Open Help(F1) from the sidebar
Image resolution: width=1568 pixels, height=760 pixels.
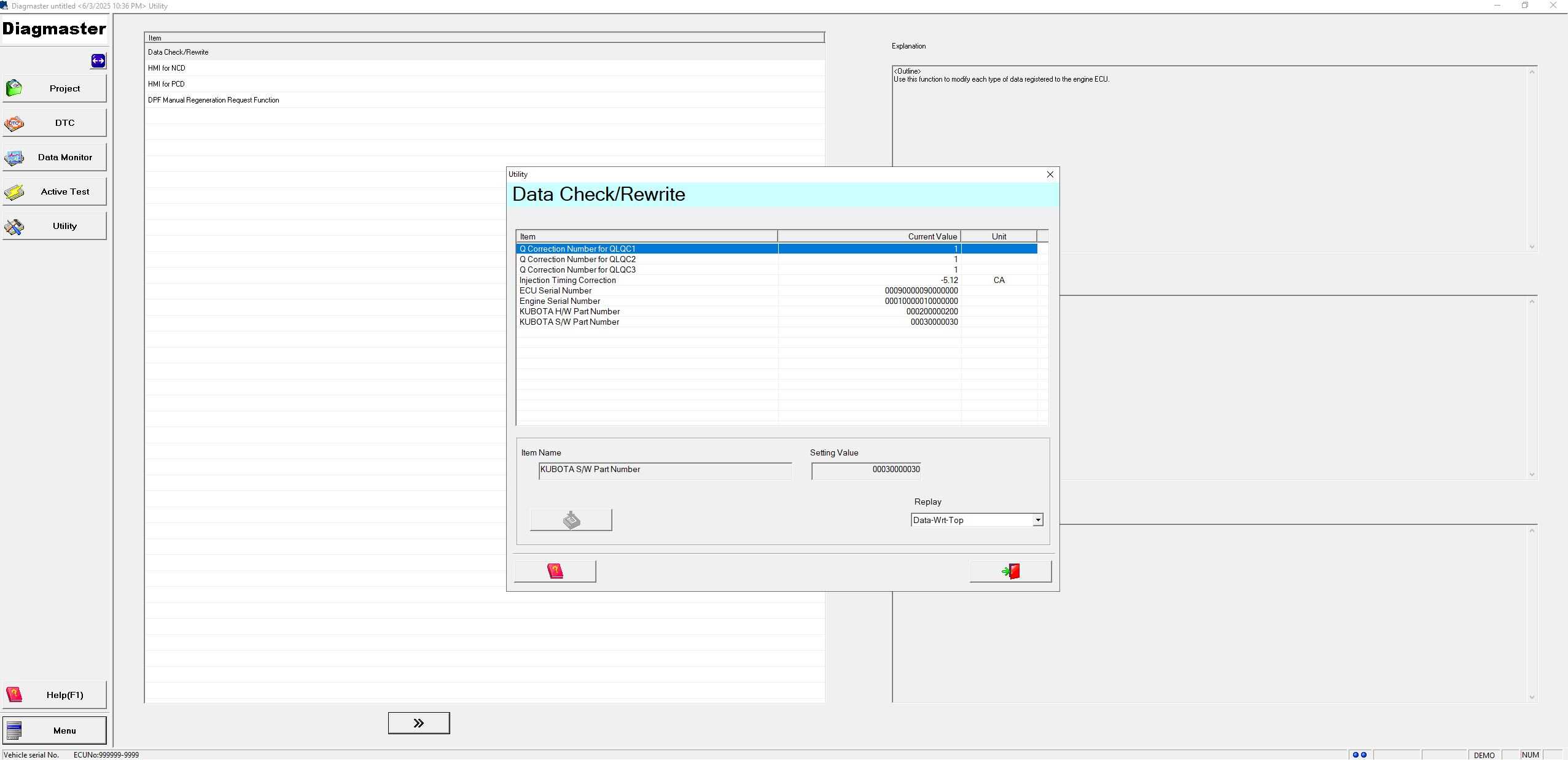tap(55, 695)
